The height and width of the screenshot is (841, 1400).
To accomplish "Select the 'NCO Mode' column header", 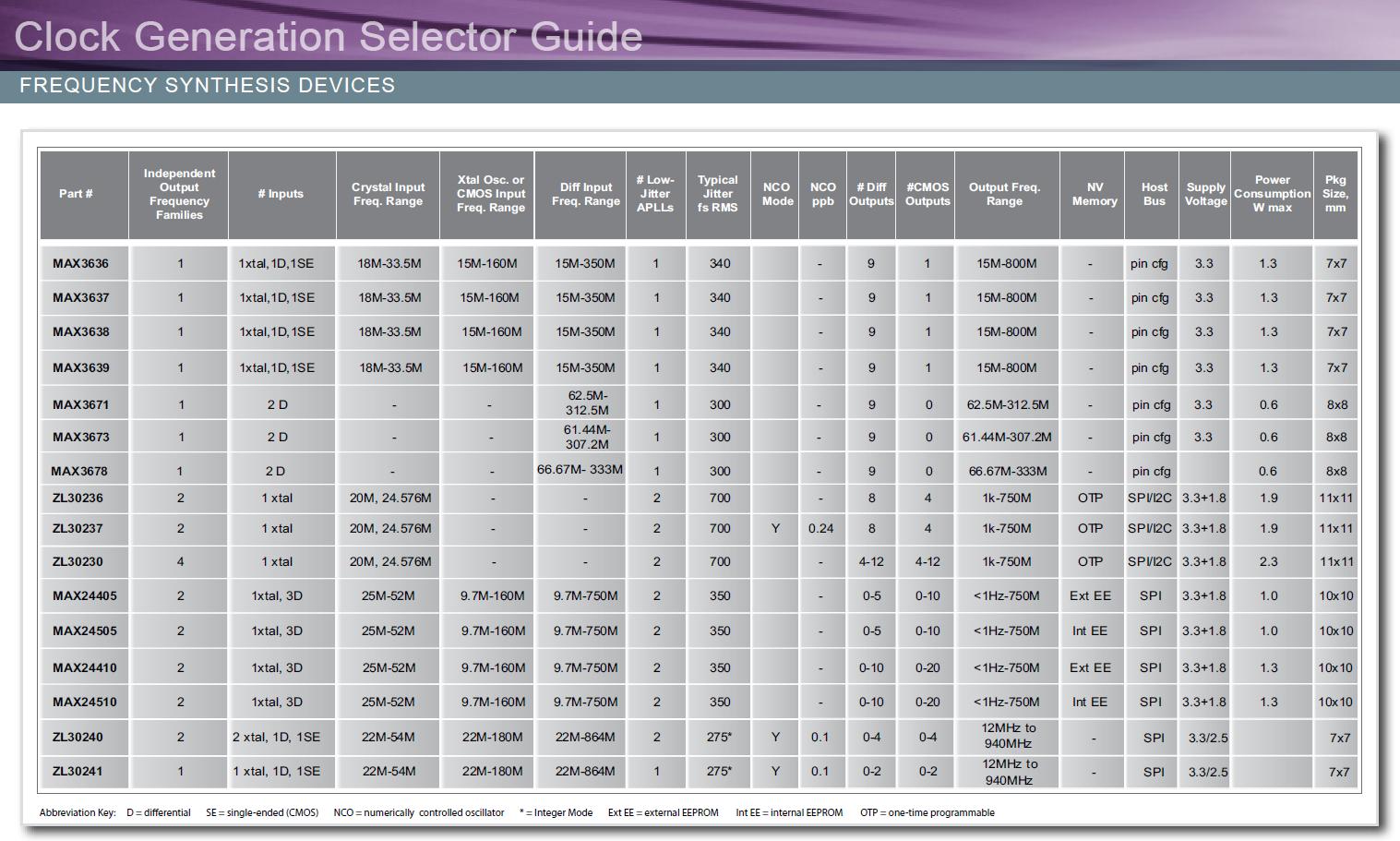I will 777,194.
